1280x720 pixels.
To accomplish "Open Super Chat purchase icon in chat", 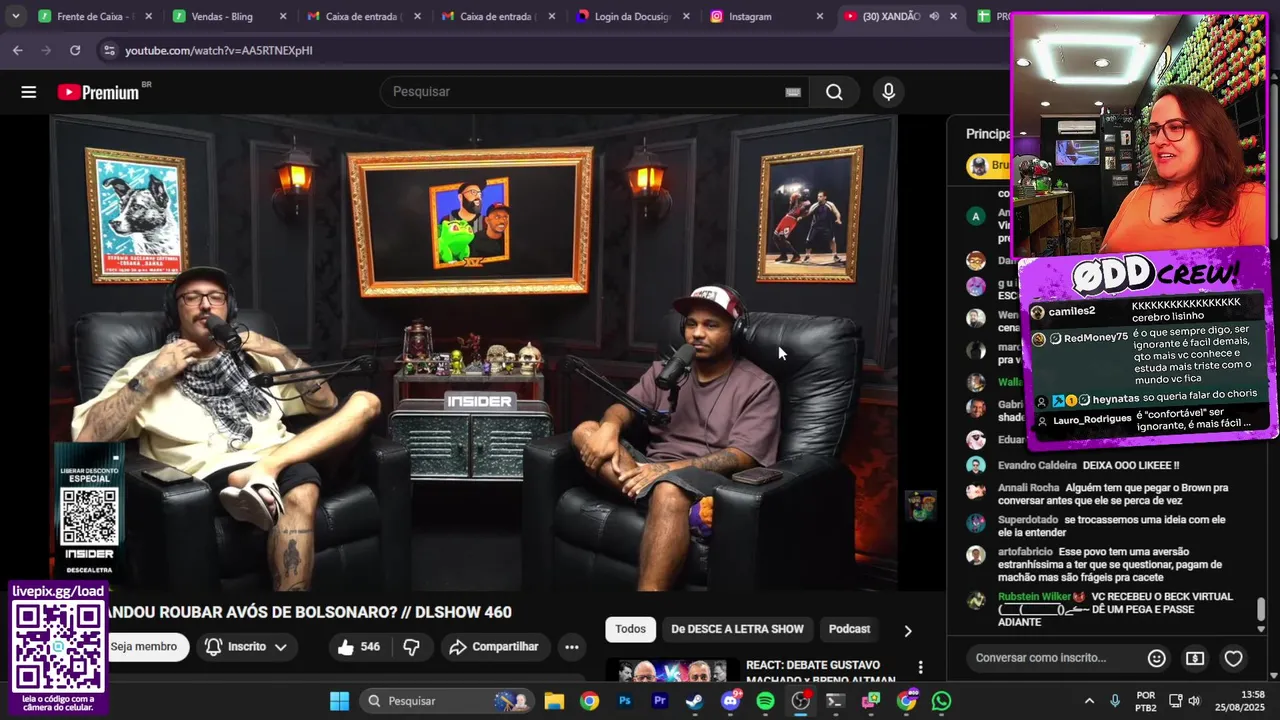I will pyautogui.click(x=1195, y=658).
